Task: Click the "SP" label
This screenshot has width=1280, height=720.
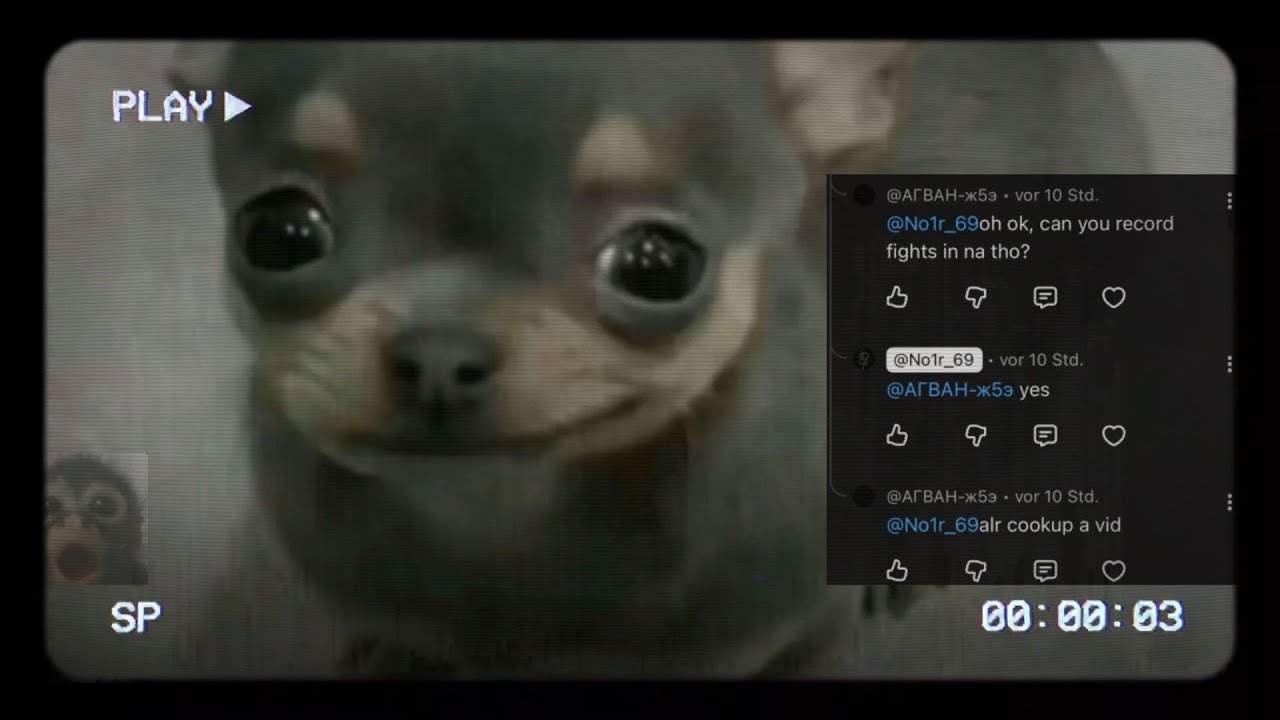Action: (x=136, y=618)
